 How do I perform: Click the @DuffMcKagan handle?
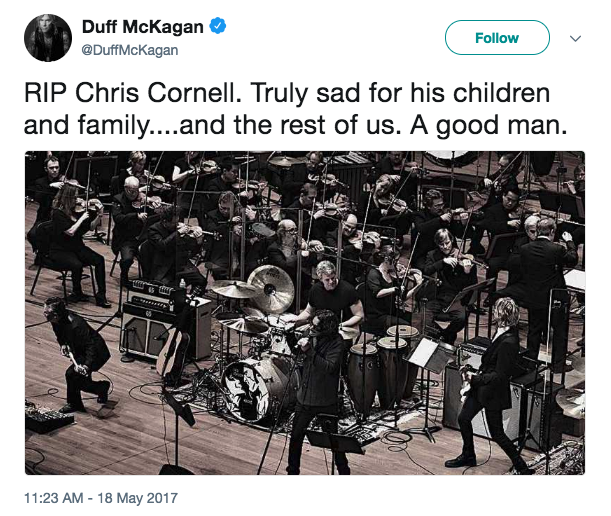pyautogui.click(x=128, y=49)
